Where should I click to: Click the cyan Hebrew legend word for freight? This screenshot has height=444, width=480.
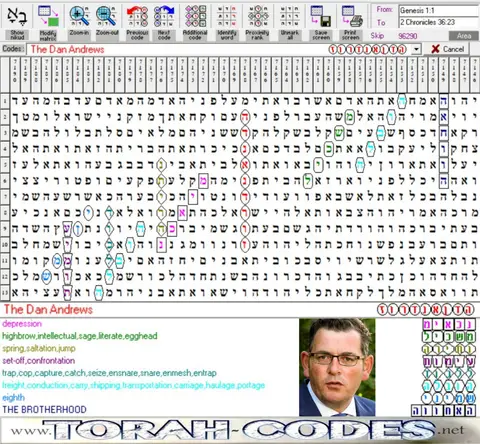pyautogui.click(x=449, y=386)
